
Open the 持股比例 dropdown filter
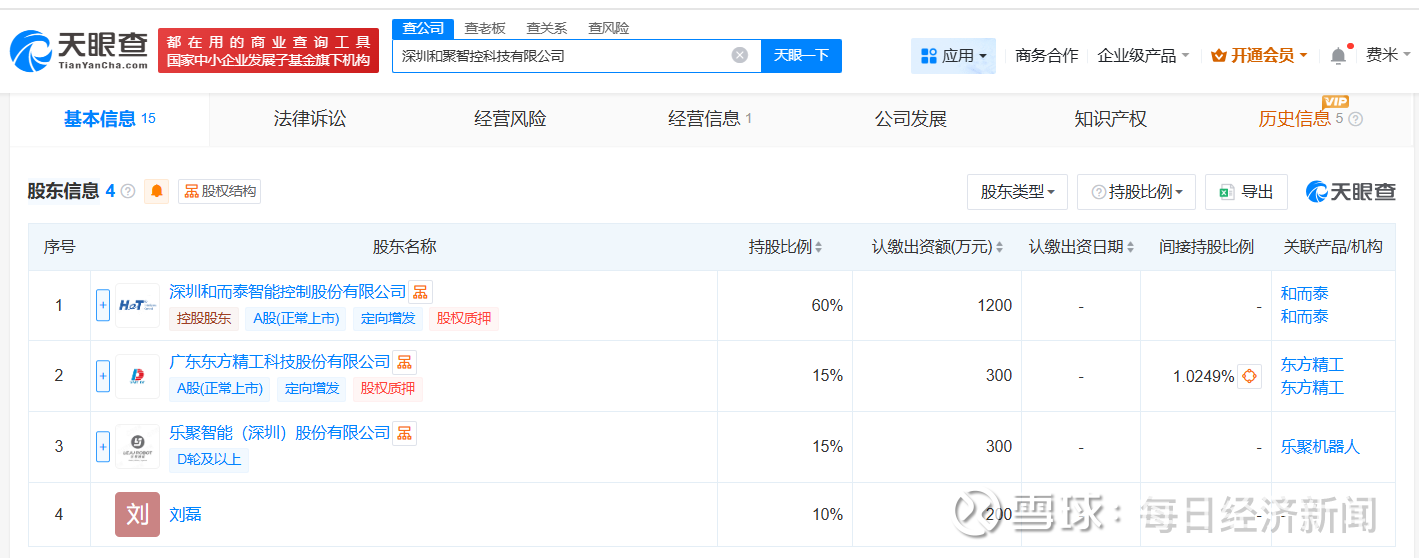coord(1136,192)
